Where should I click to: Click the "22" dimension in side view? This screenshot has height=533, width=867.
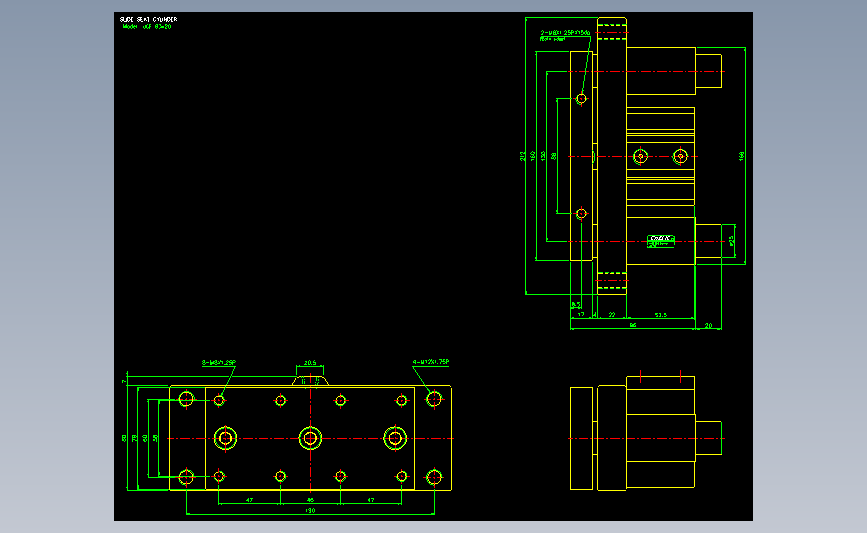click(x=612, y=315)
